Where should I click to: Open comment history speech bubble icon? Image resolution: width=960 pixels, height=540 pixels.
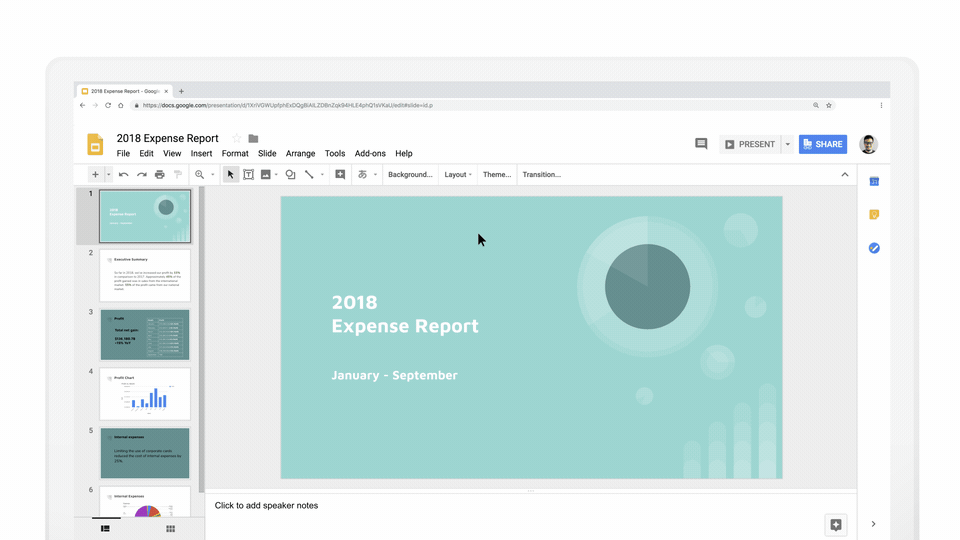[x=701, y=144]
